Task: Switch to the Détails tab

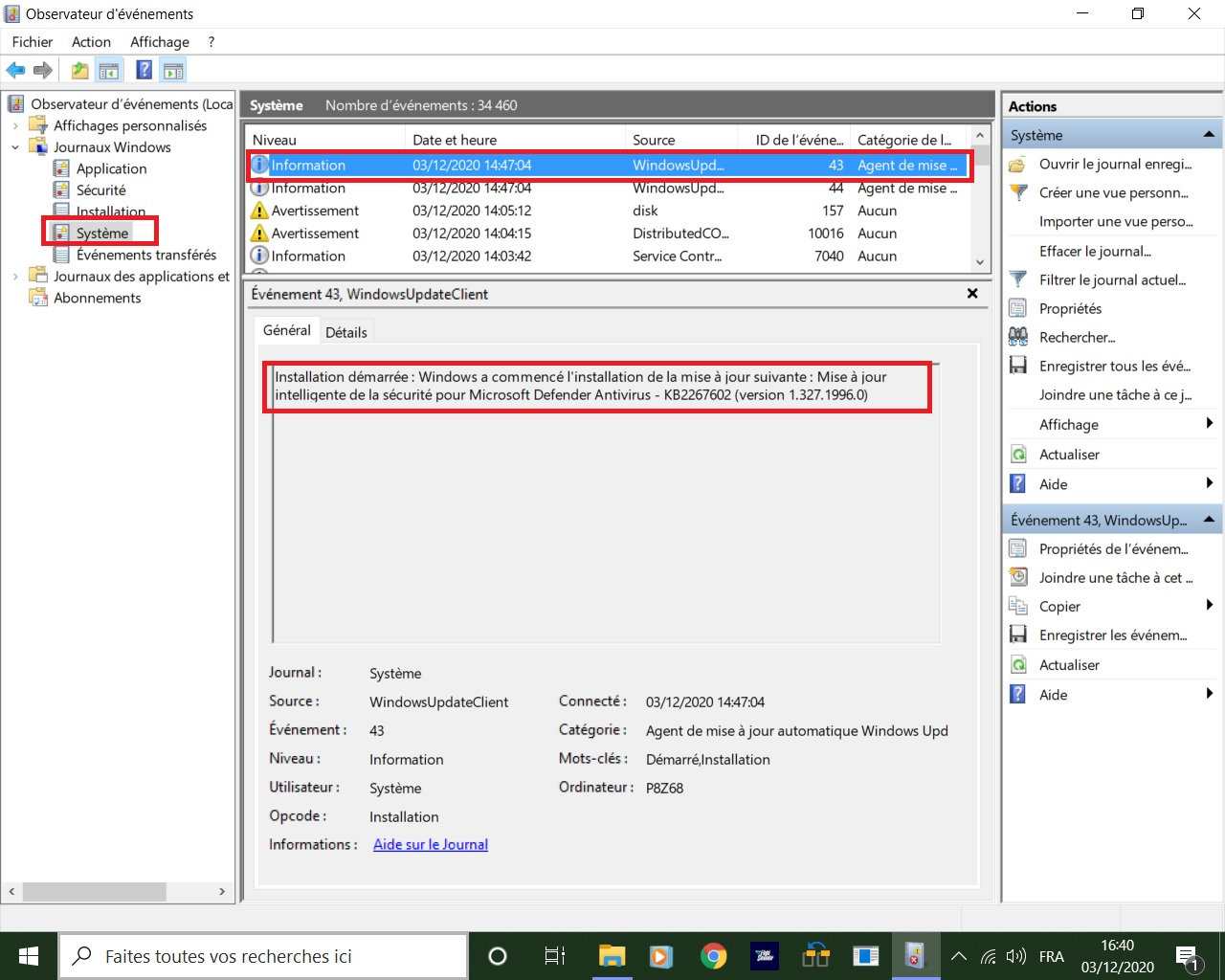Action: (x=345, y=332)
